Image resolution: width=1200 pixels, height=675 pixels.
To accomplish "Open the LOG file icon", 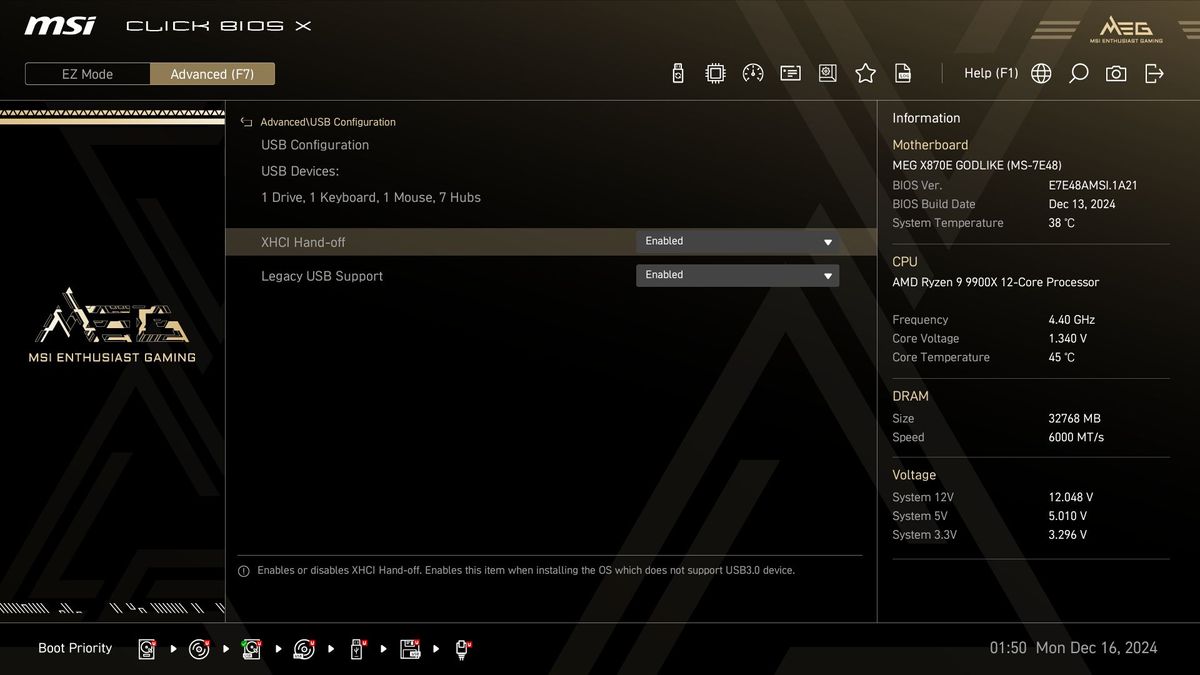I will [x=903, y=73].
